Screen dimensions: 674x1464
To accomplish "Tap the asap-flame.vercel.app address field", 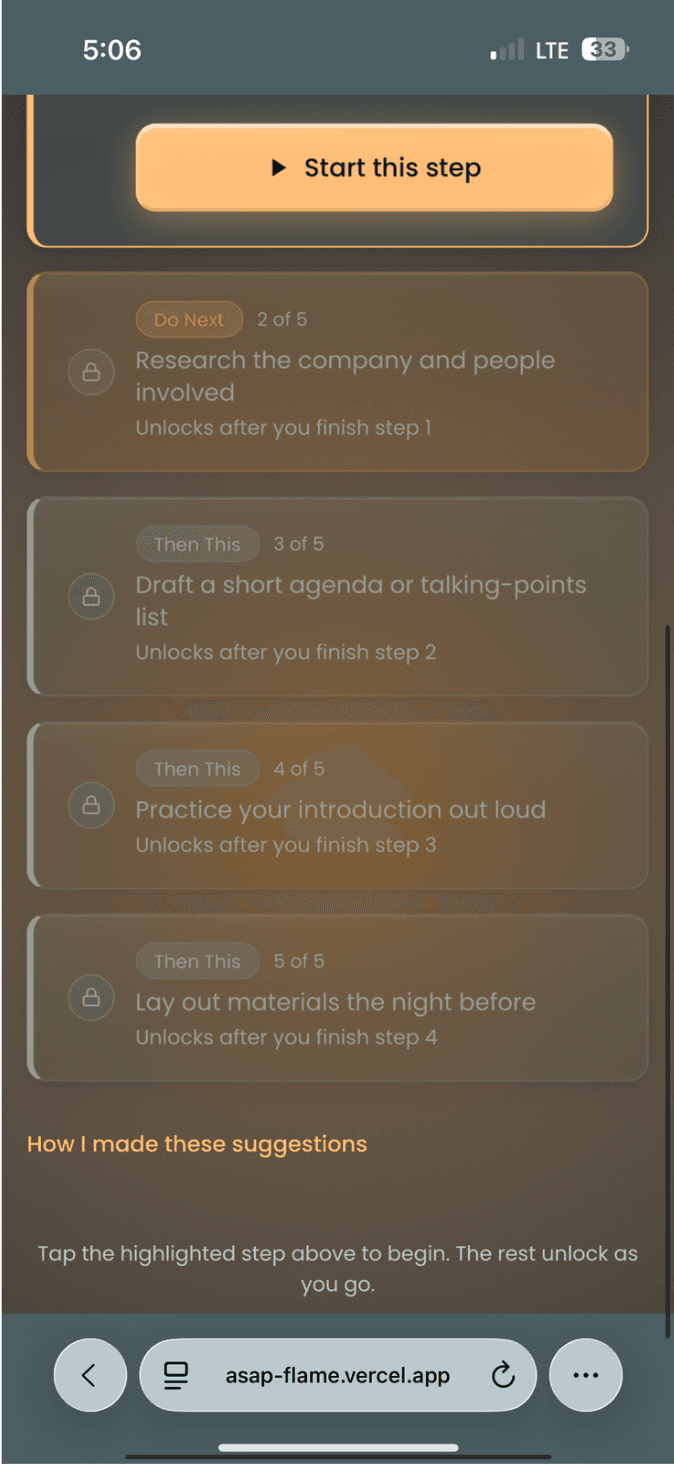I will click(x=338, y=1376).
